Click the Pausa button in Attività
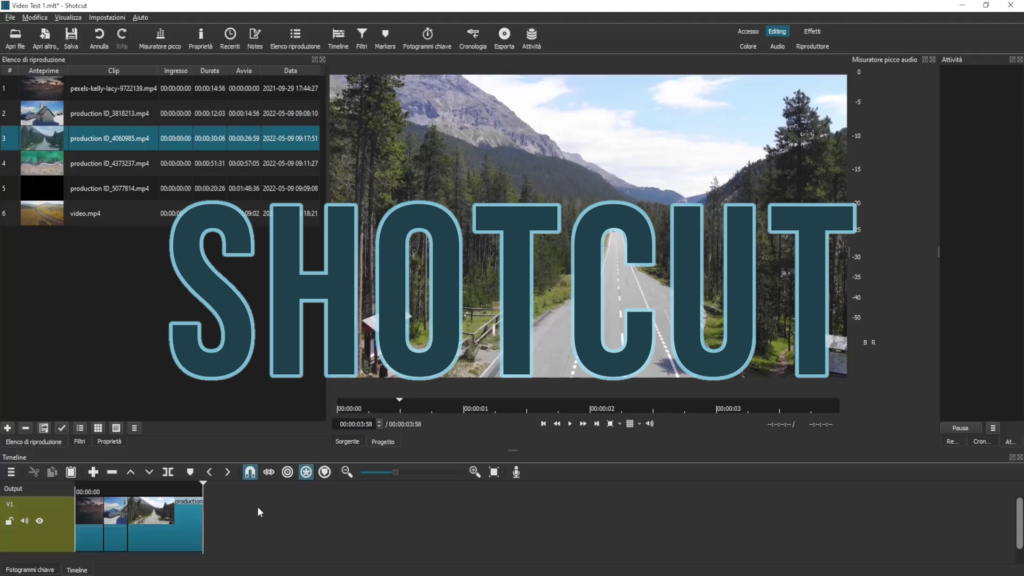The height and width of the screenshot is (576, 1024). click(x=960, y=428)
